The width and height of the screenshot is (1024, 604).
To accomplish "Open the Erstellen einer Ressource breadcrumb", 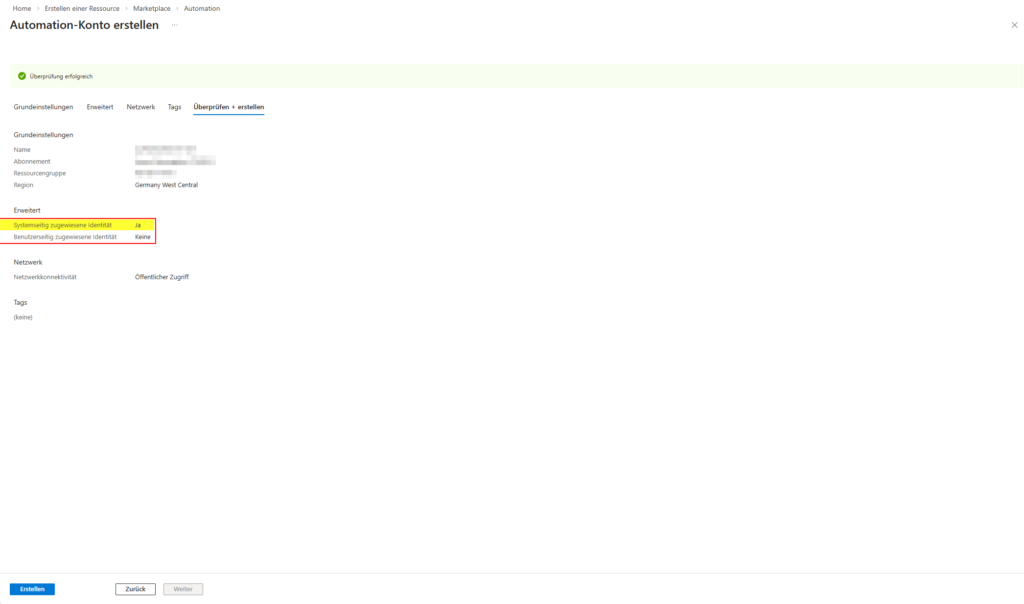I will click(82, 8).
